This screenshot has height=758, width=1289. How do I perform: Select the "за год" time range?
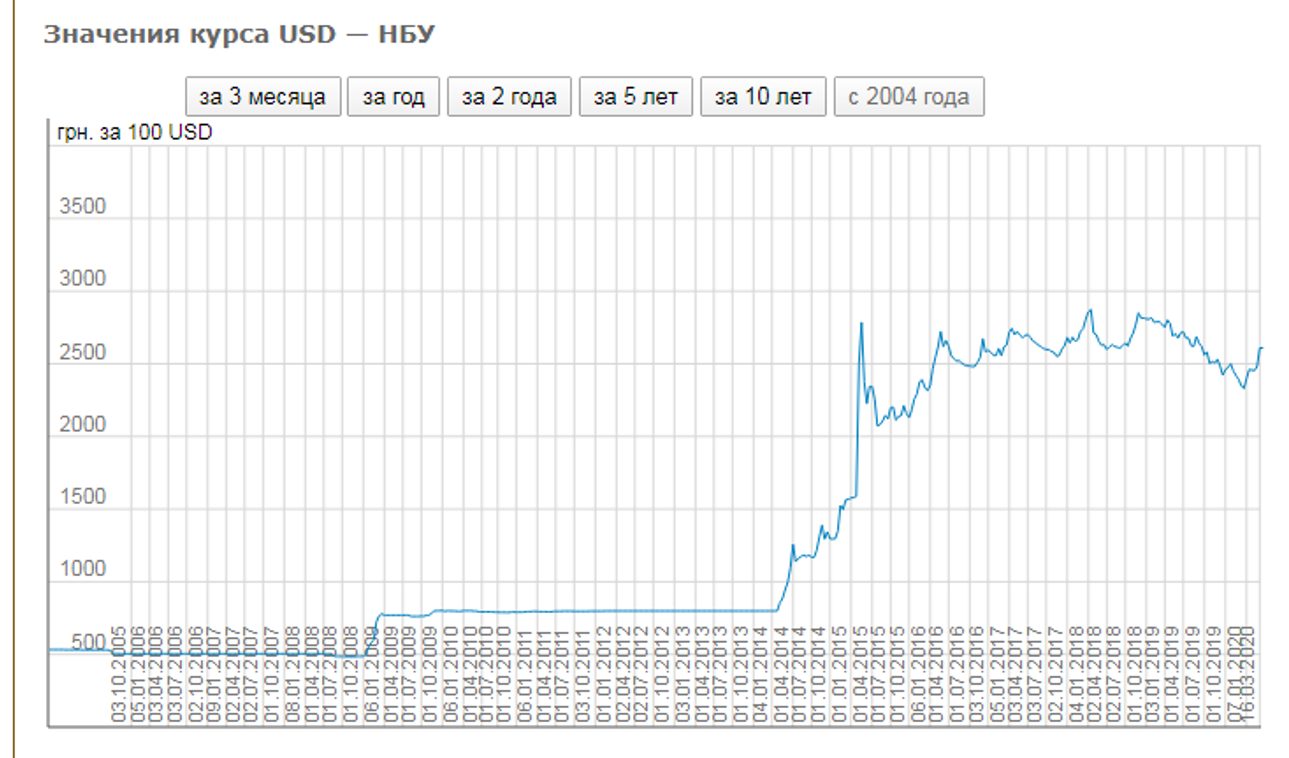393,97
